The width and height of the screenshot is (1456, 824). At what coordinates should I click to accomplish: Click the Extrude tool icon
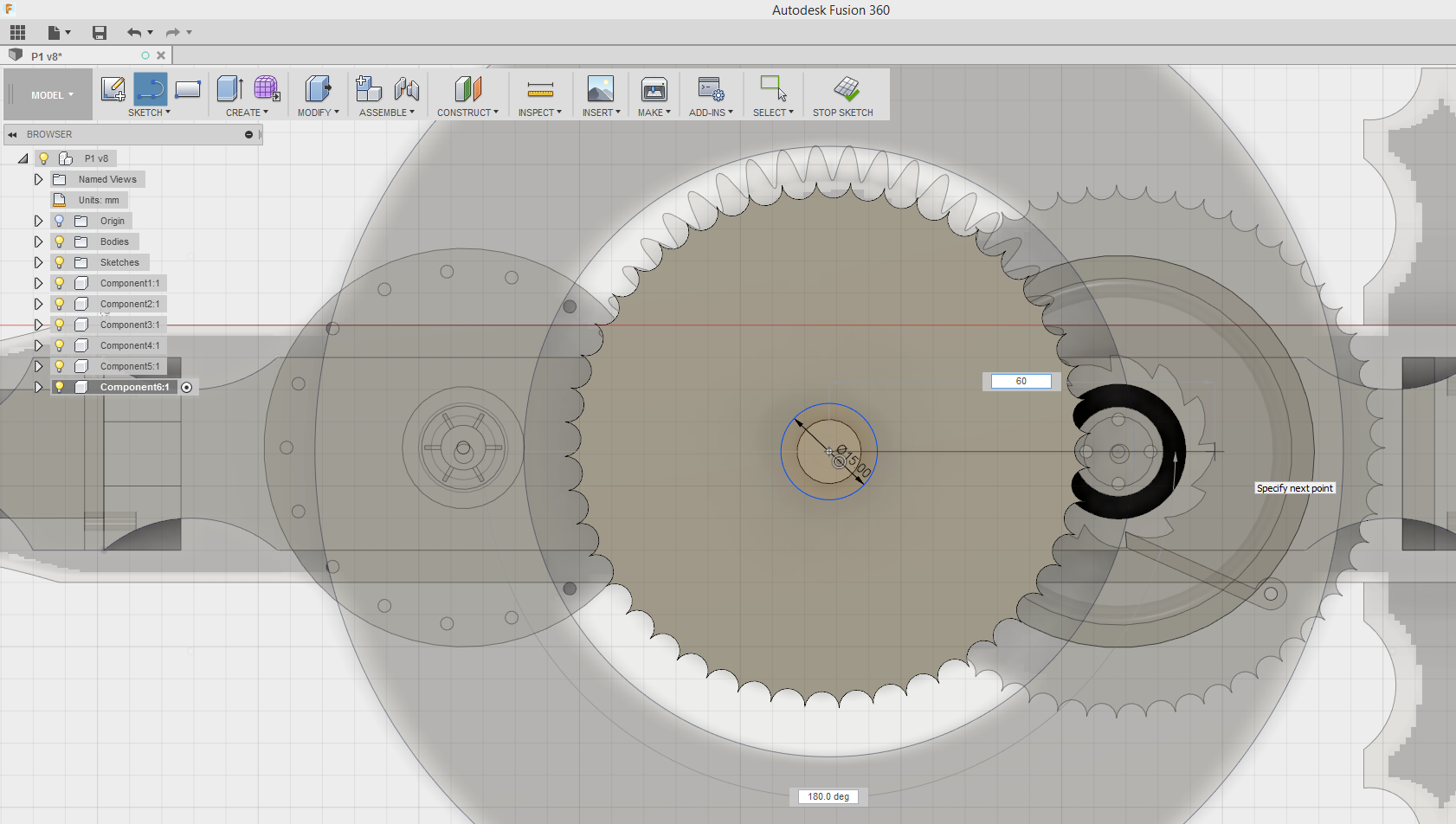[x=229, y=88]
